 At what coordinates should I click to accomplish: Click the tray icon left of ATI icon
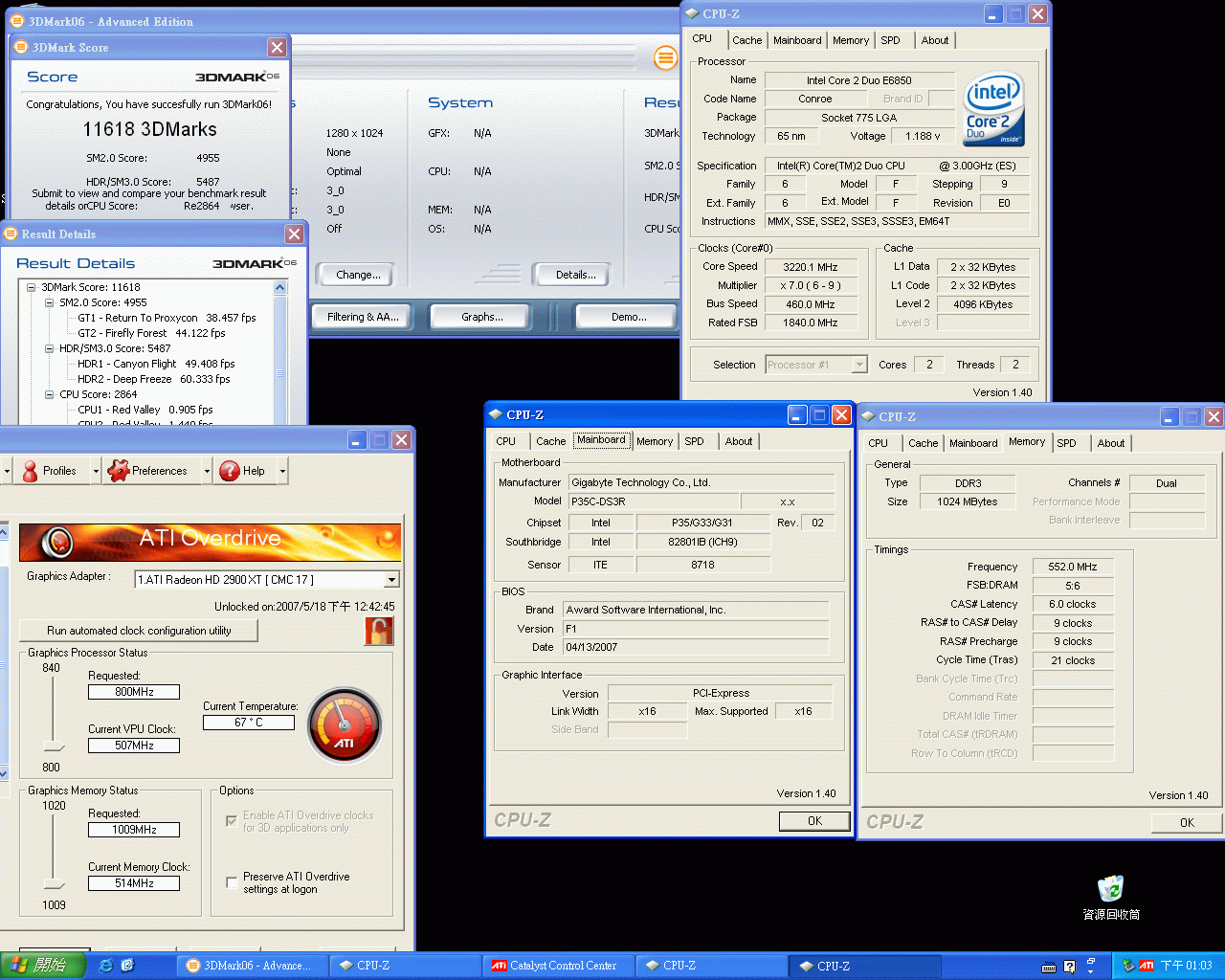point(1128,966)
